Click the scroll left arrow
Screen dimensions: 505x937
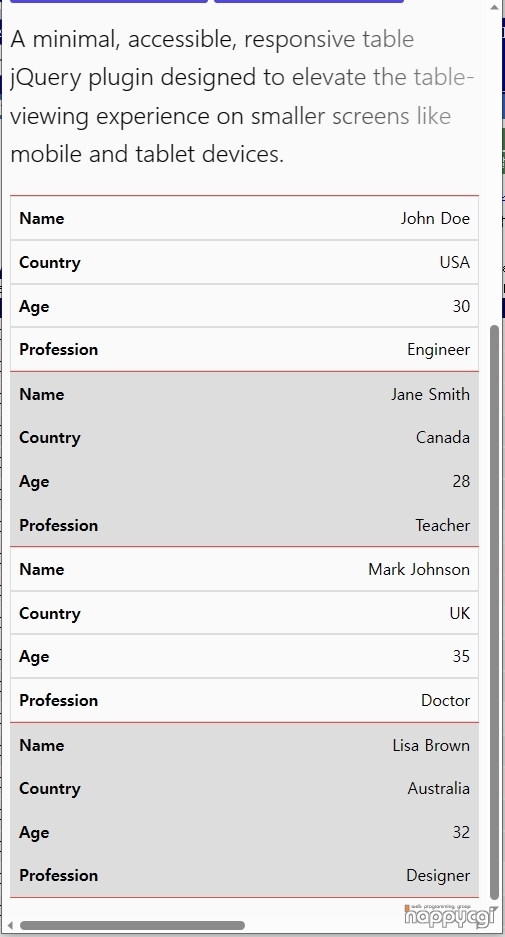click(x=9, y=926)
